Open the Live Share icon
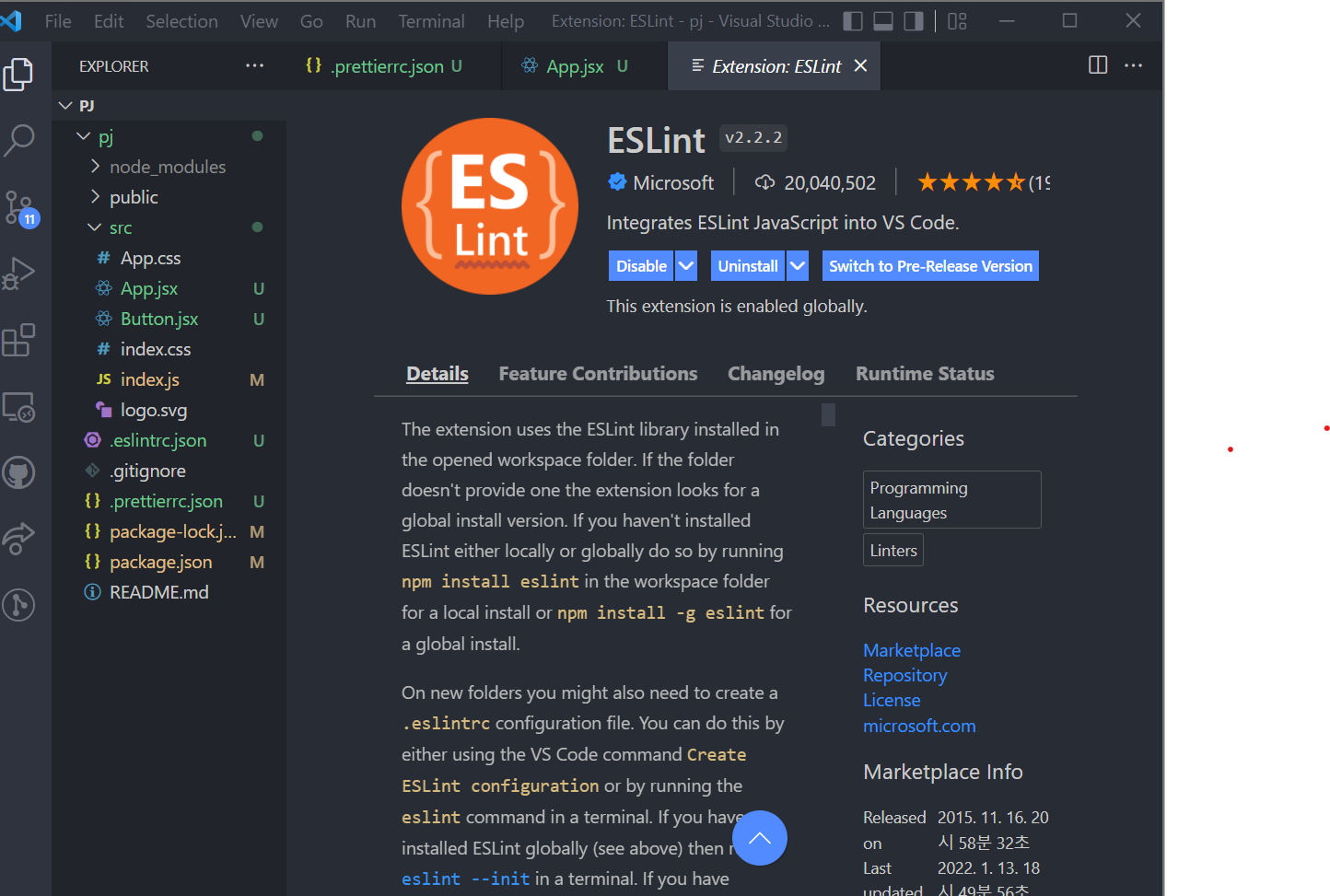Viewport: 1330px width, 896px height. coord(18,539)
